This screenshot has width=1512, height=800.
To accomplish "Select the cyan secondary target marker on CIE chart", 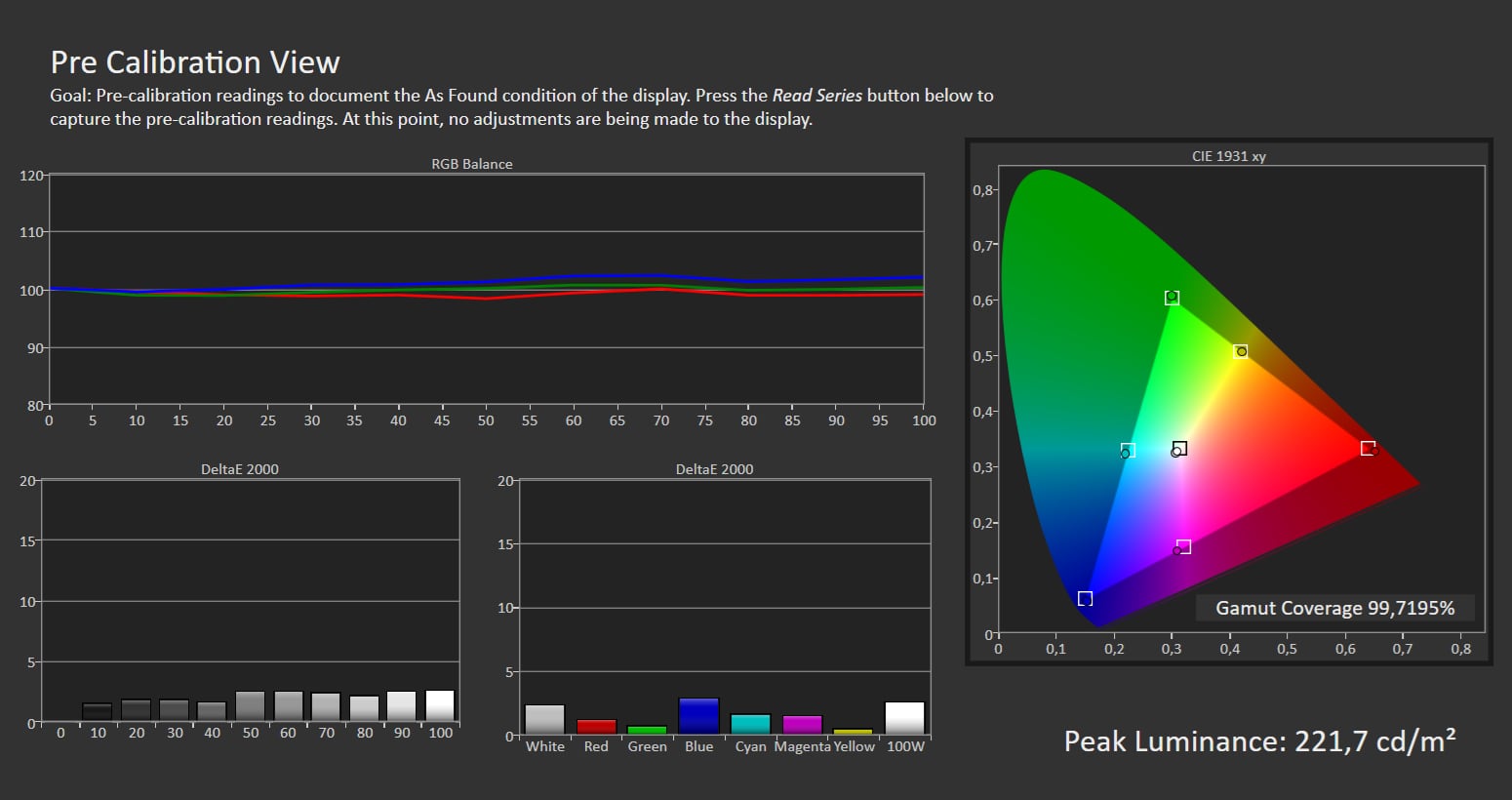I will [1128, 451].
